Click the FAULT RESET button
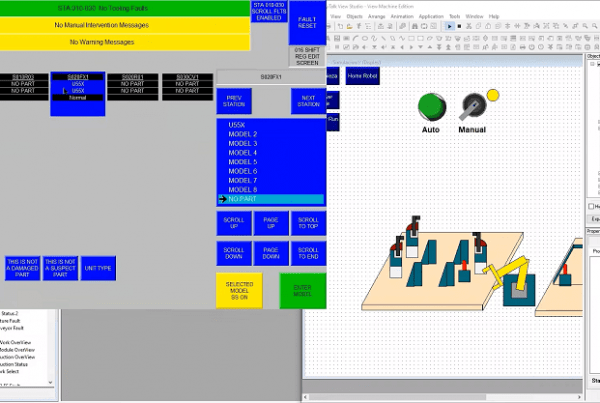This screenshot has height=403, width=600. click(307, 23)
